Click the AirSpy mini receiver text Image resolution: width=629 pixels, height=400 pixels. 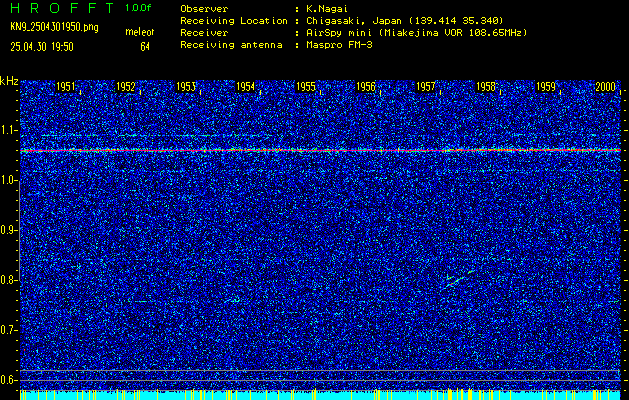coord(416,33)
